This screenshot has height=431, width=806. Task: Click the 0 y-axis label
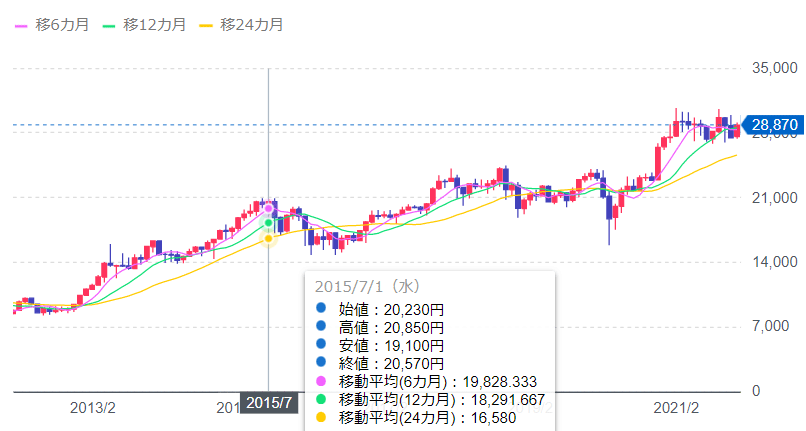pyautogui.click(x=756, y=391)
